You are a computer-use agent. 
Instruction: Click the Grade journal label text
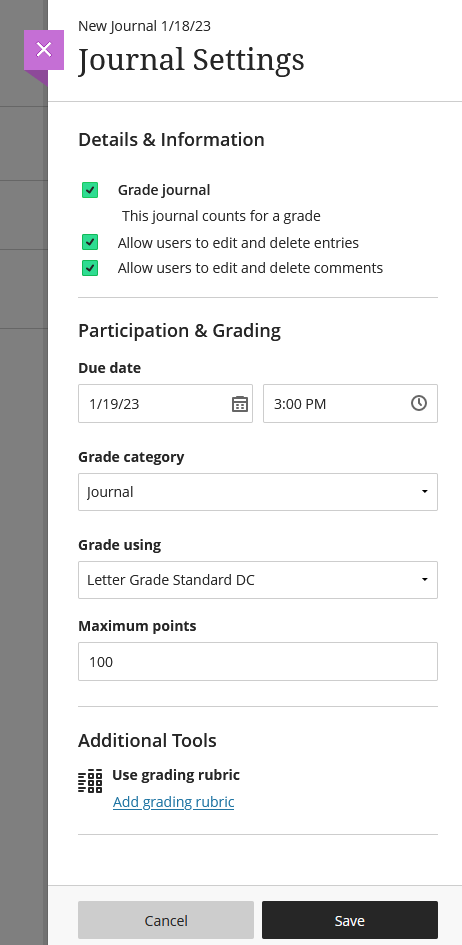[164, 190]
